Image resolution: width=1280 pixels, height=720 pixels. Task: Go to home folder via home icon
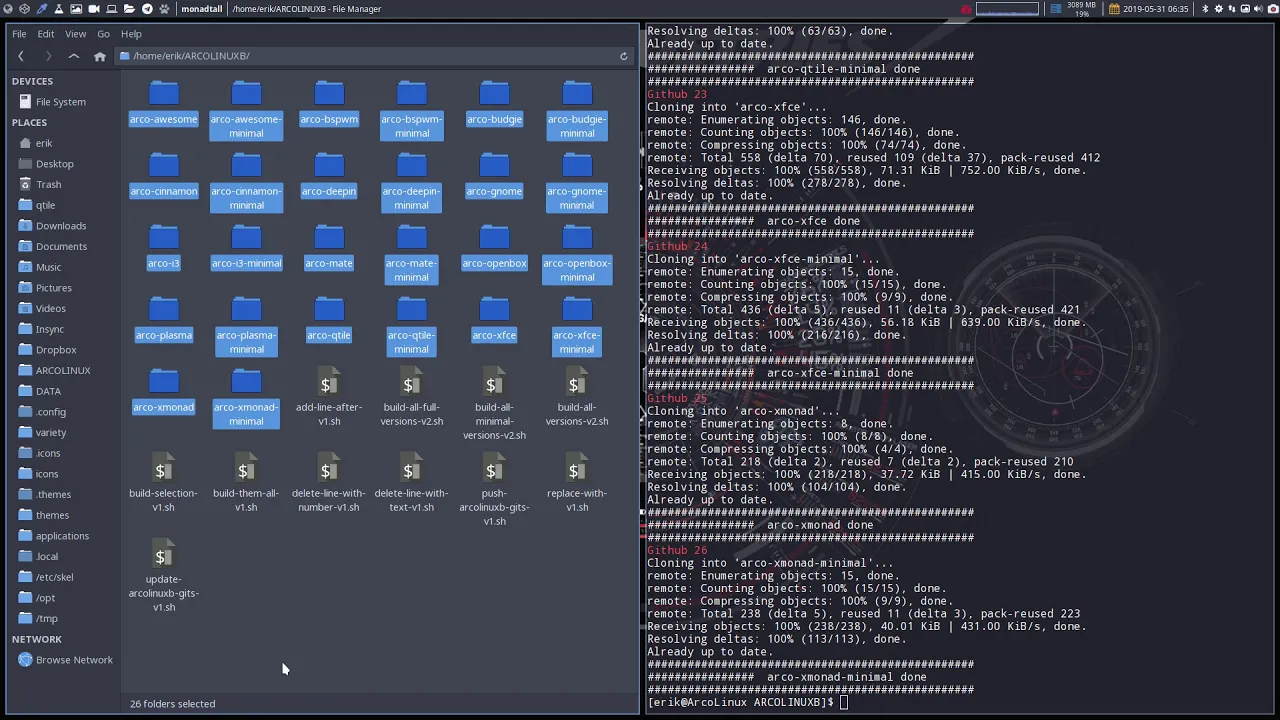(x=100, y=56)
